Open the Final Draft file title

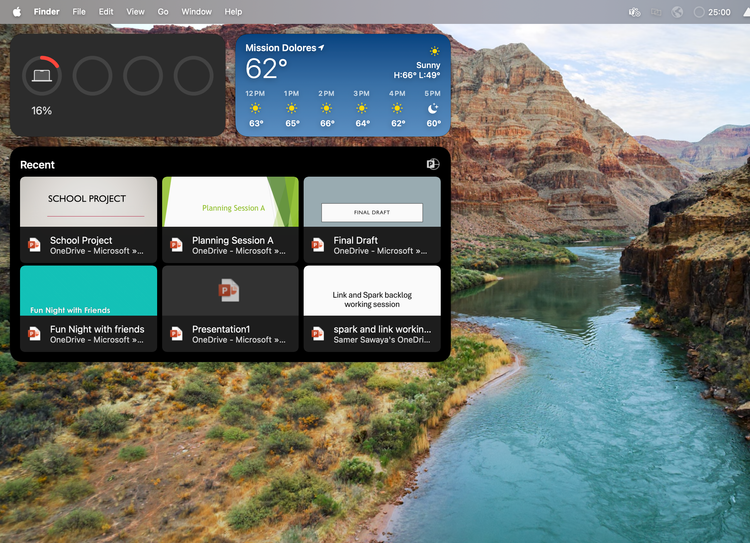355,240
